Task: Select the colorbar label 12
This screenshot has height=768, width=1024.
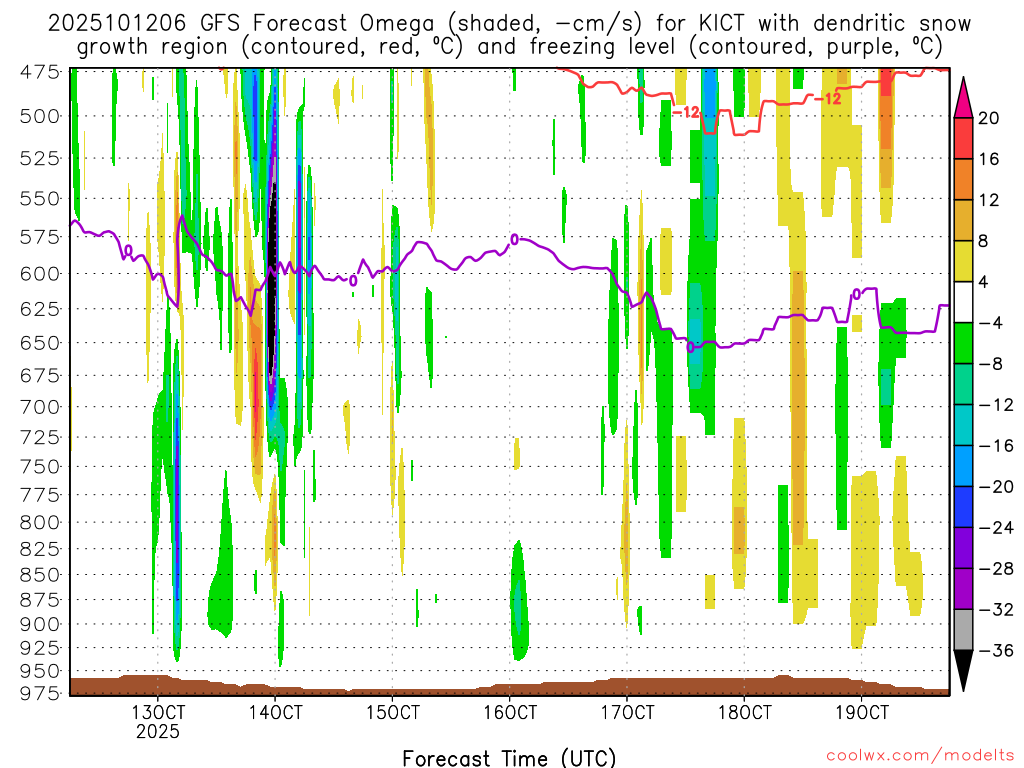Action: (x=989, y=200)
